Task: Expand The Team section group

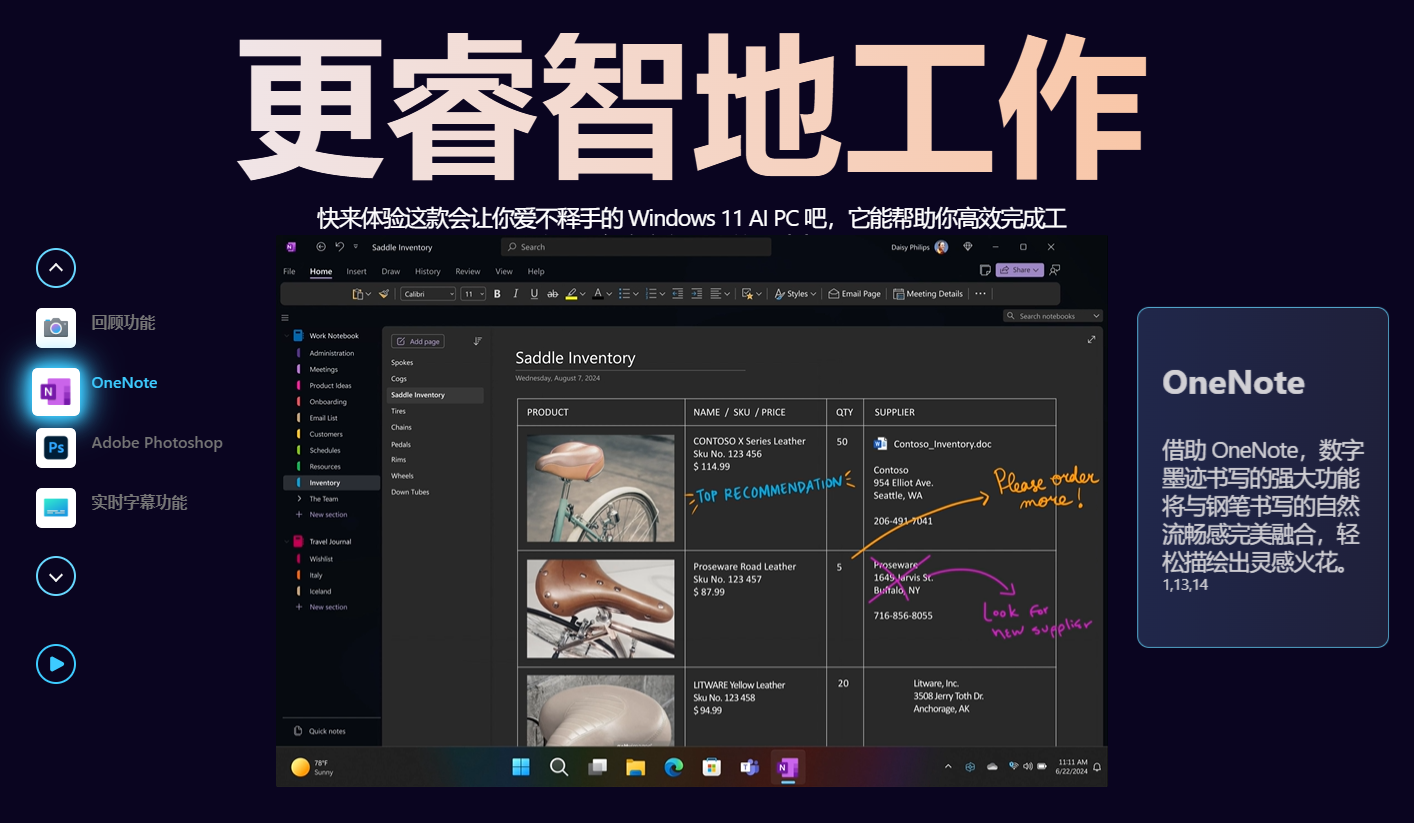Action: [299, 498]
